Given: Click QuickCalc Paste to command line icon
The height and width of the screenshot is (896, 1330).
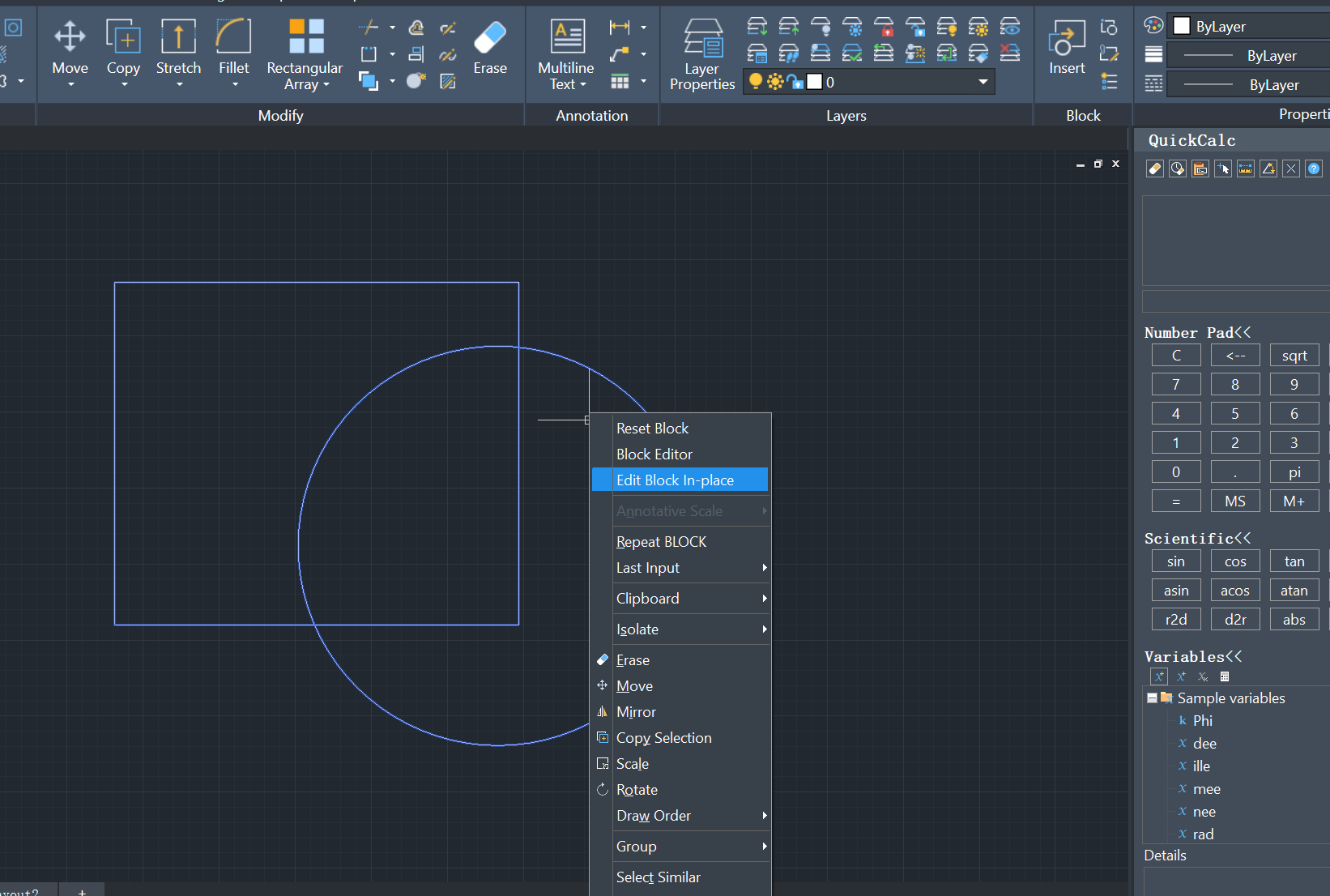Looking at the screenshot, I should [x=1200, y=169].
